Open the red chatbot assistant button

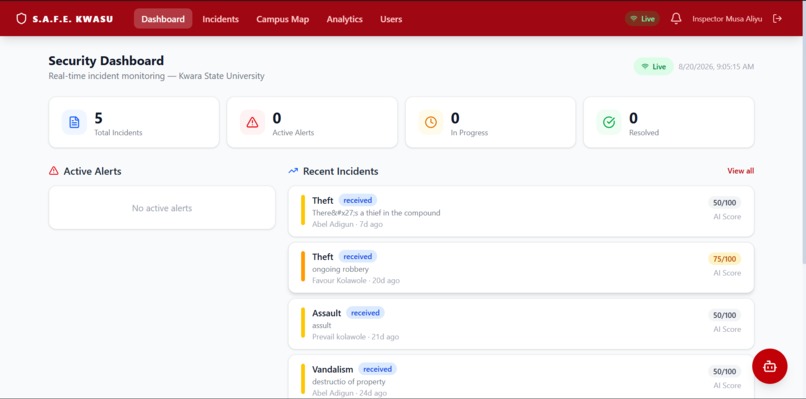[770, 366]
